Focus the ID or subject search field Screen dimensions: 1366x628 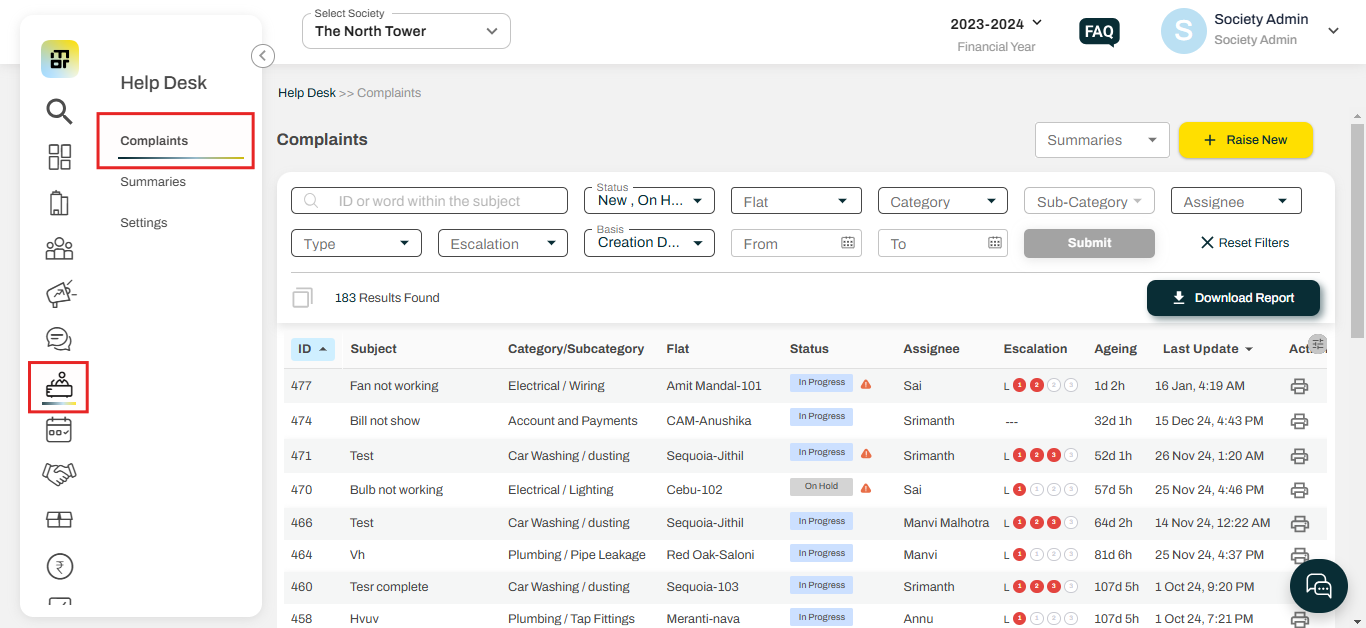(x=429, y=201)
